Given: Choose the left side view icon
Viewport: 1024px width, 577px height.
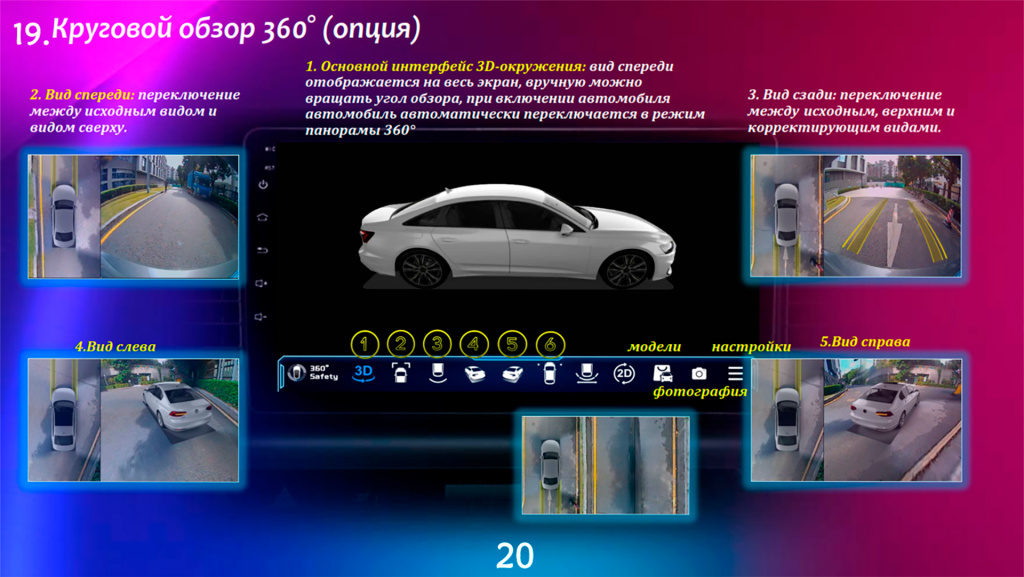Looking at the screenshot, I should coord(475,373).
